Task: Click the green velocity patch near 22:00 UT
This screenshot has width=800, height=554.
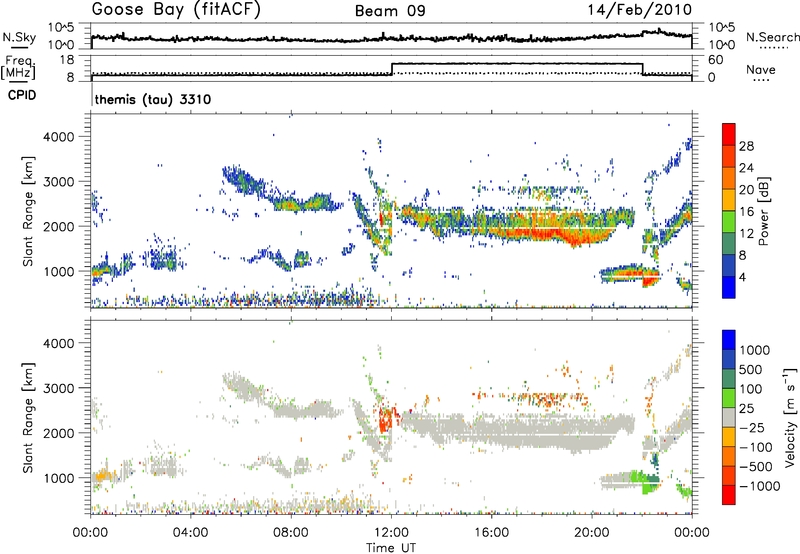Action: [x=644, y=480]
